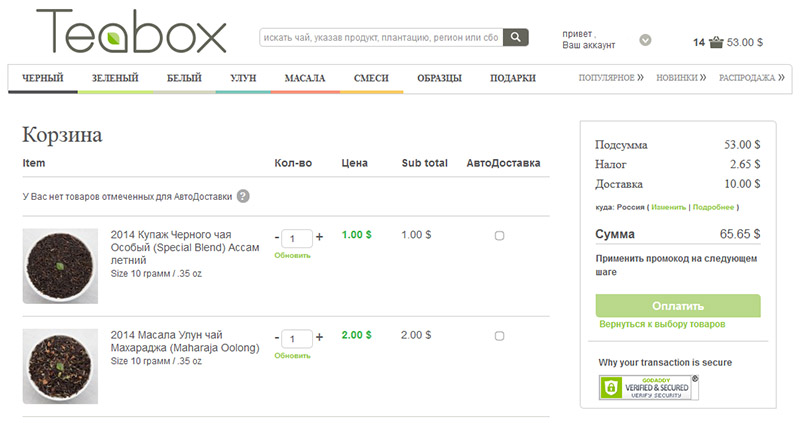Open the Maharaja Oolong tea thumbnail
The height and width of the screenshot is (423, 800).
tap(60, 366)
